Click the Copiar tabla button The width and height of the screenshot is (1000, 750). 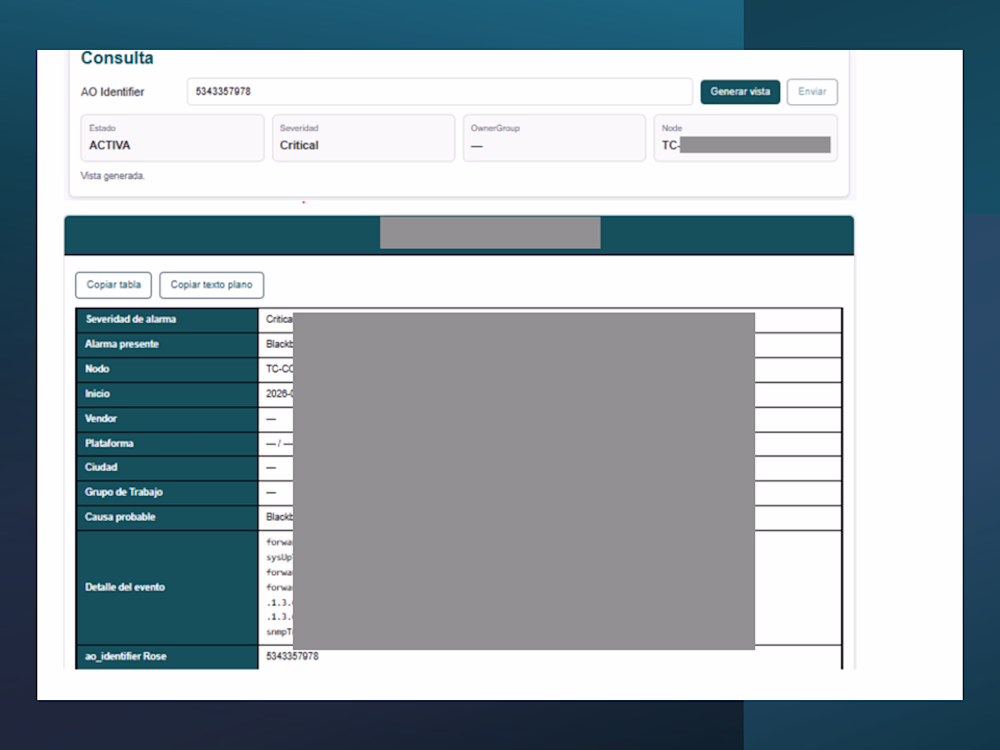coord(114,285)
